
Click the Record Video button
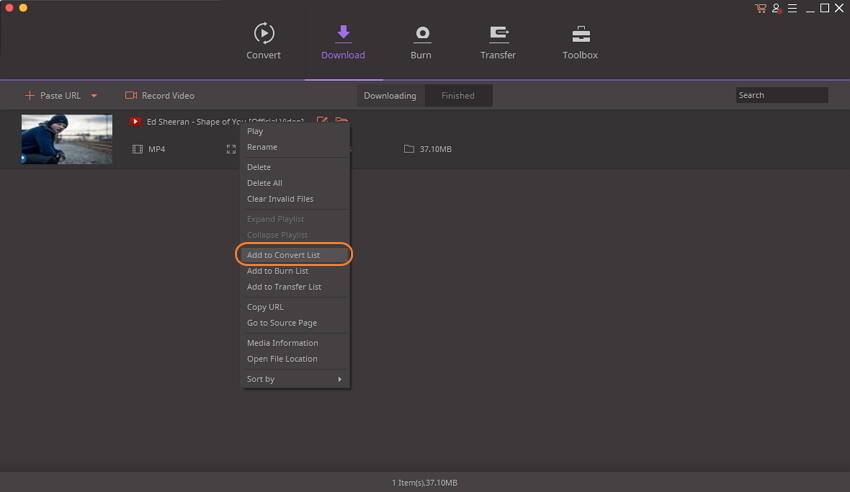tap(160, 95)
